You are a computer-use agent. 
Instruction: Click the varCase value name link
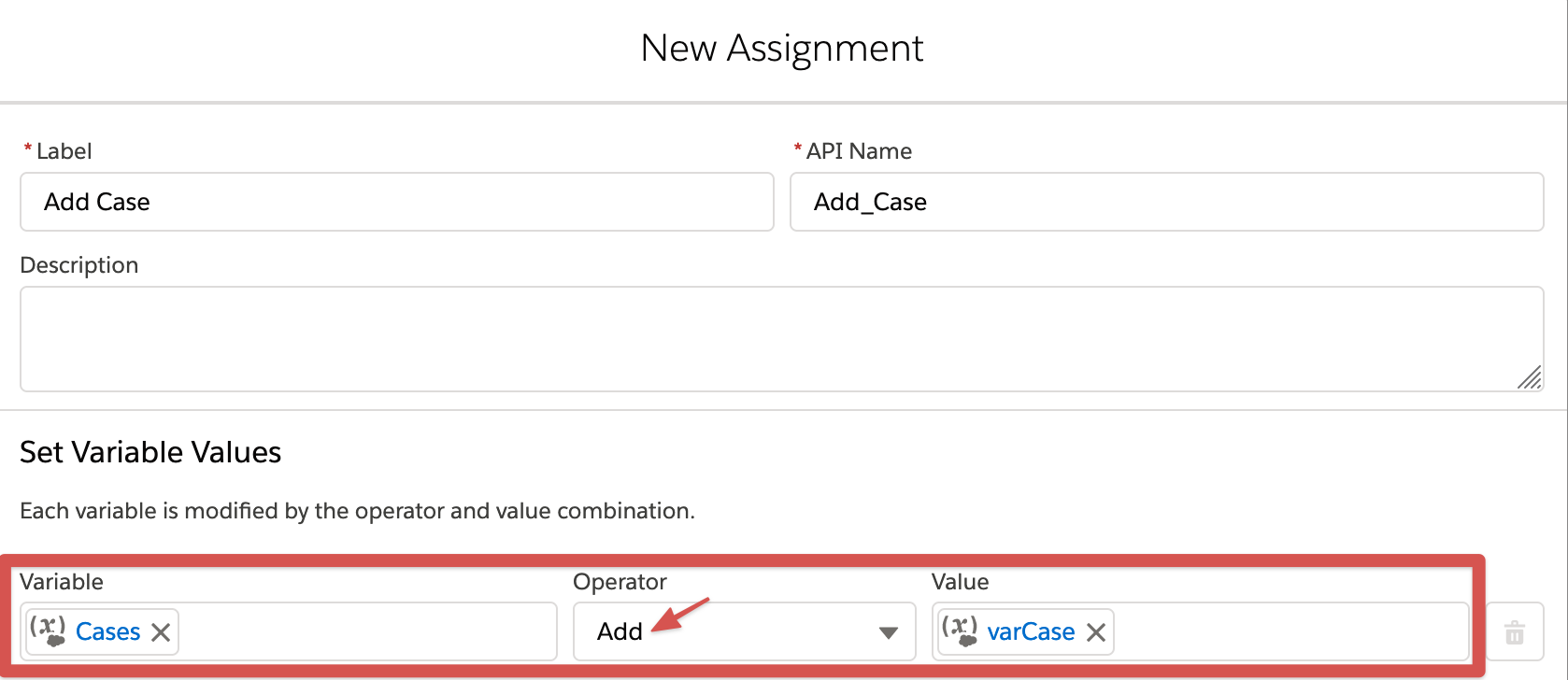[x=1031, y=632]
